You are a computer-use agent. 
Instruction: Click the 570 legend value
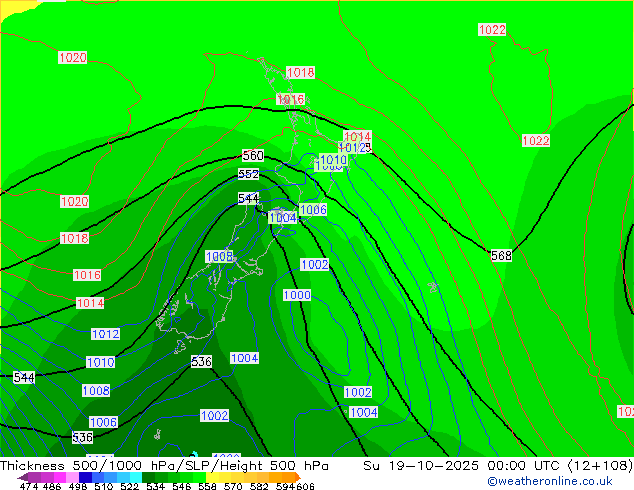coord(233,486)
